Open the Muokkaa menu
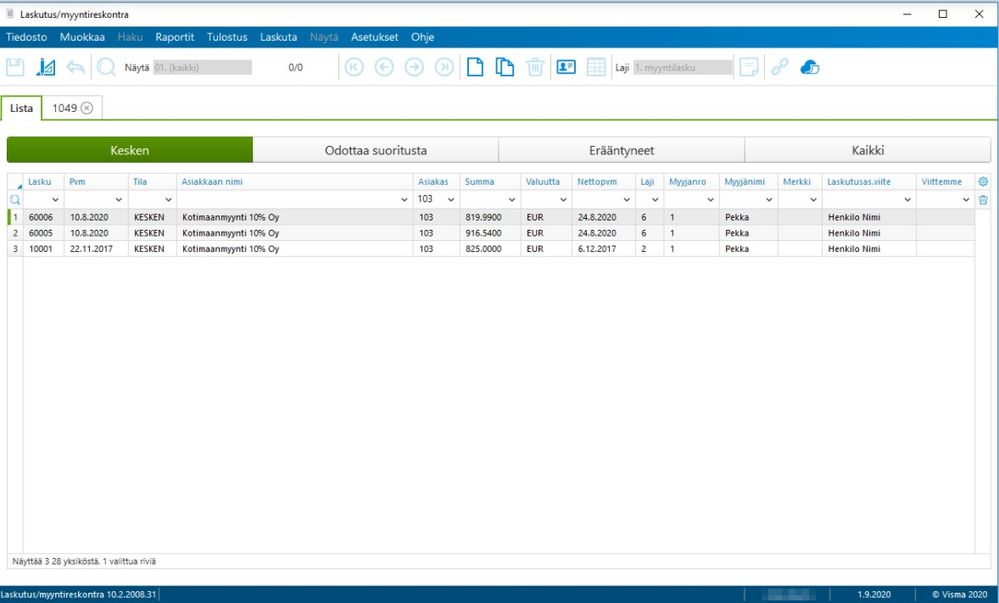This screenshot has height=603, width=999. [82, 37]
